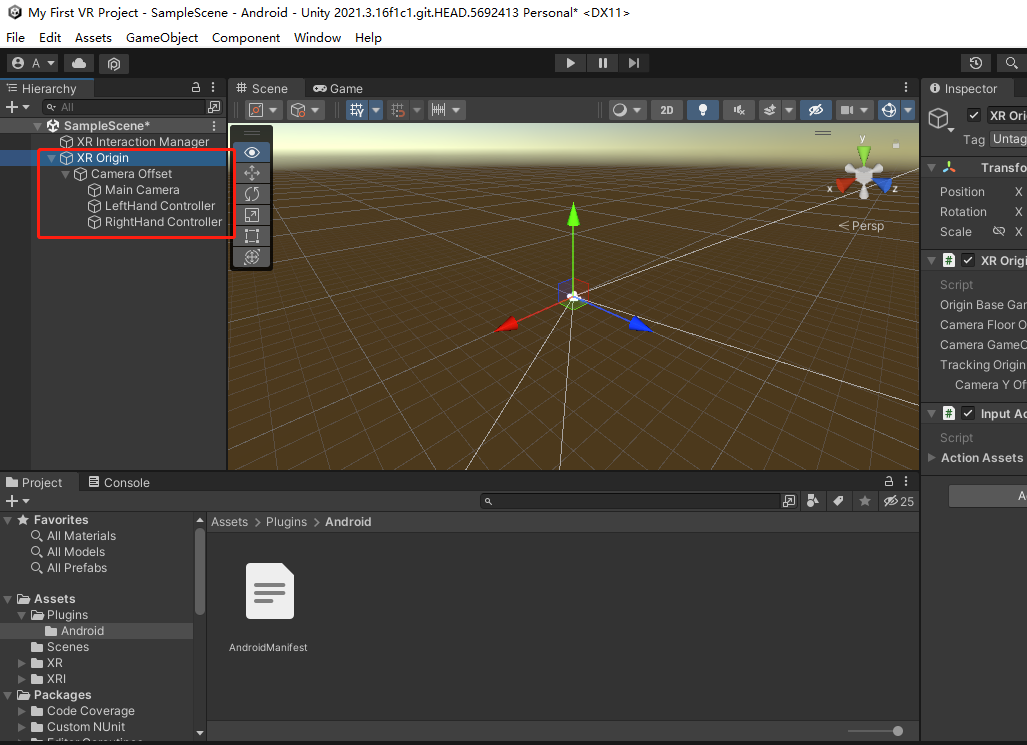Select the Scale tool in scene overlay
The height and width of the screenshot is (745, 1027).
point(252,215)
